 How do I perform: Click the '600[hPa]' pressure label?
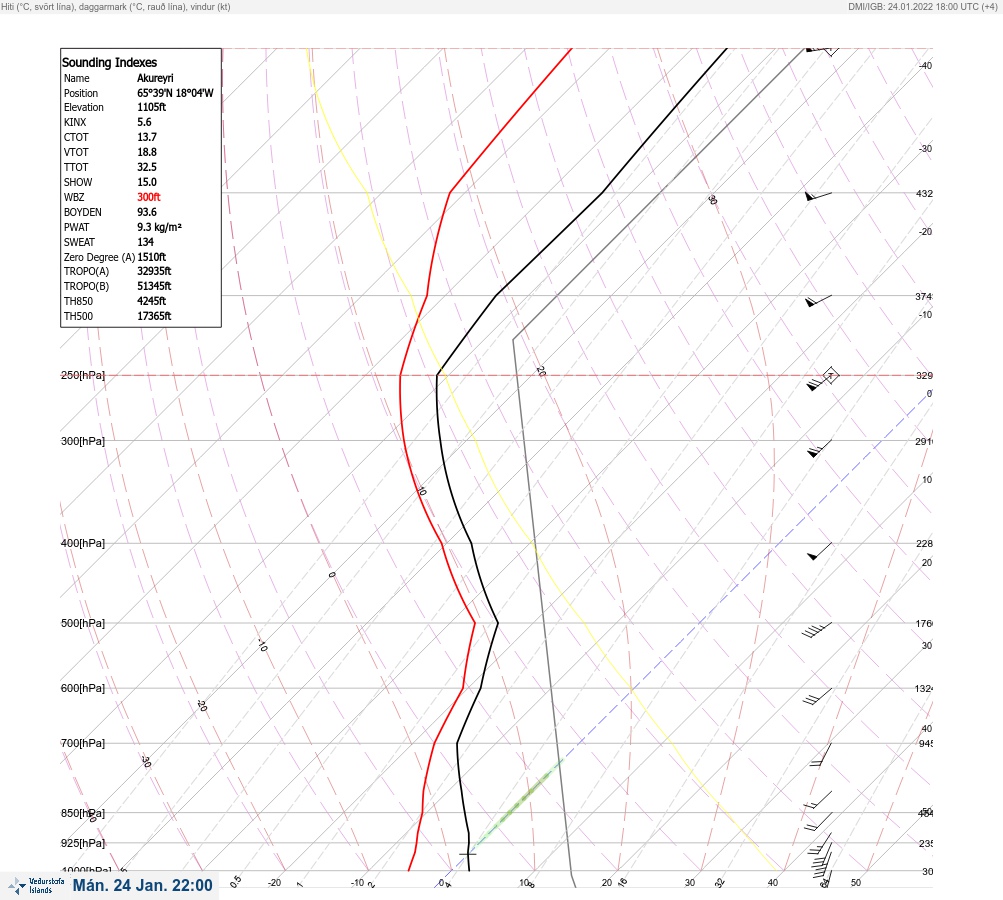point(83,688)
